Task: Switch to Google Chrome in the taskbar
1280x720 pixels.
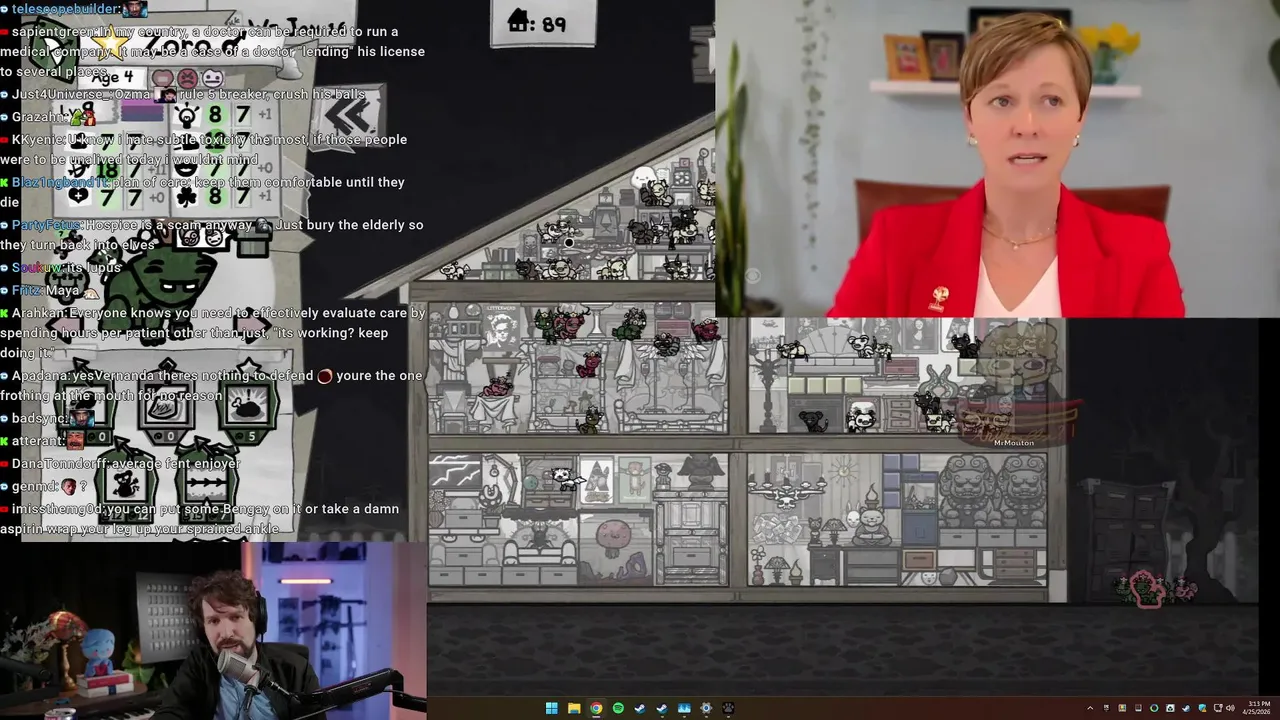Action: (596, 708)
